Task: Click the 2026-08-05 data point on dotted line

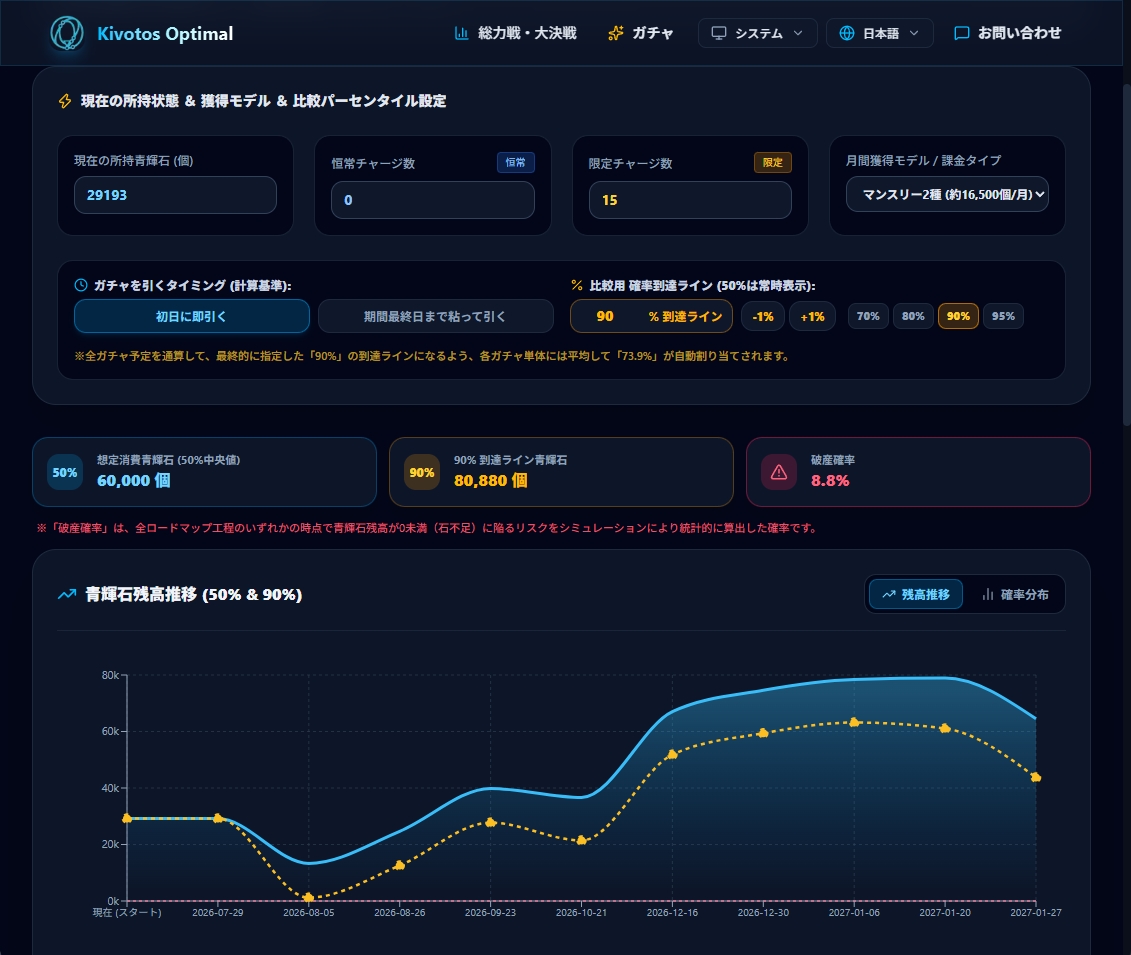Action: (x=309, y=897)
